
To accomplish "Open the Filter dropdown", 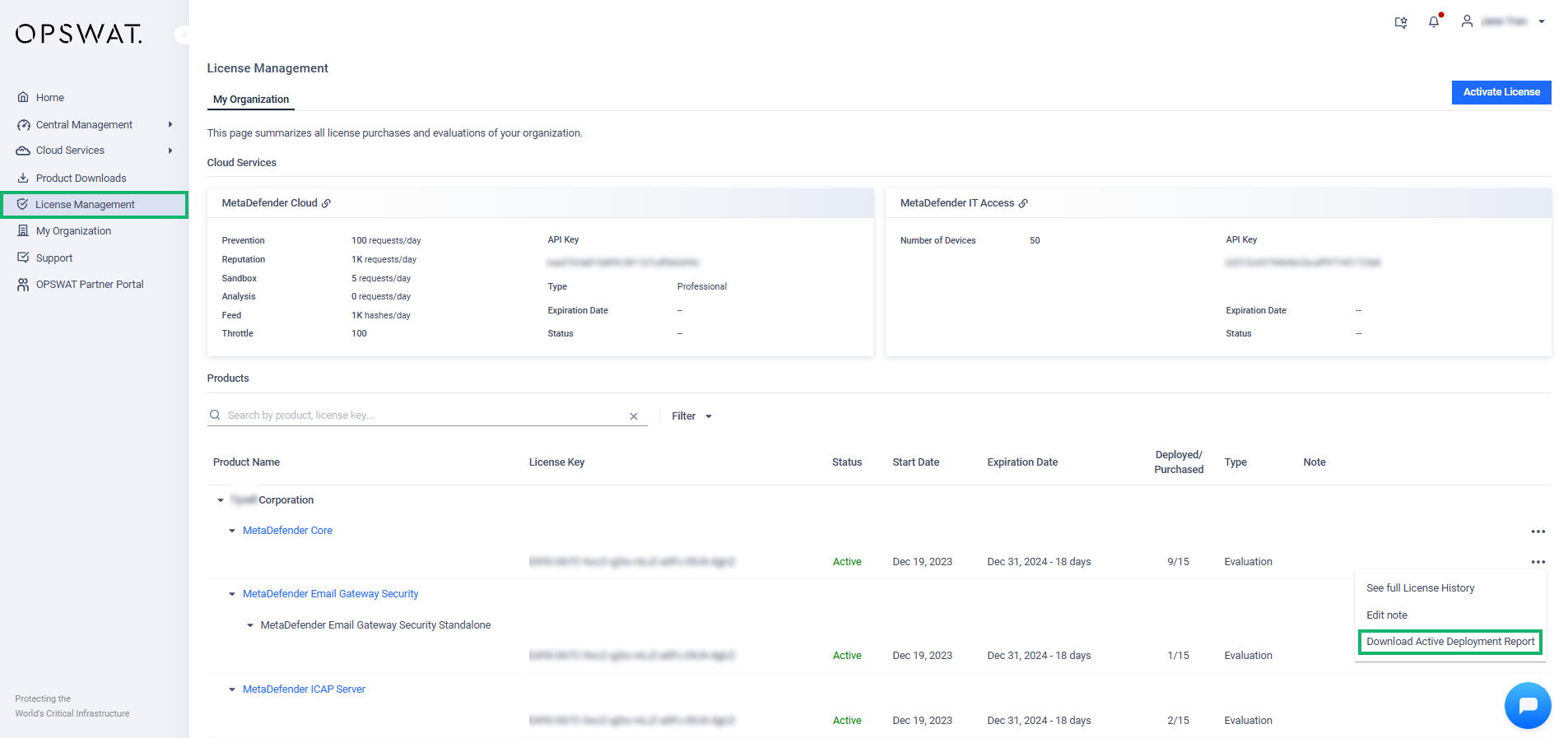I will 691,416.
